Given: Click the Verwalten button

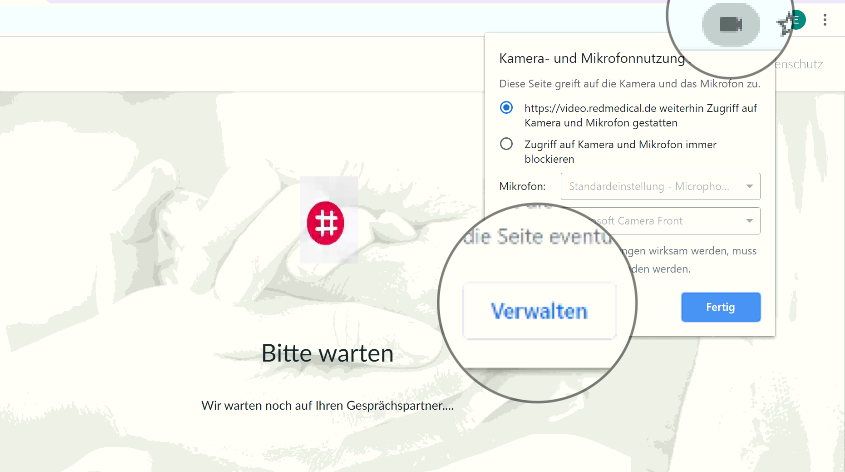Looking at the screenshot, I should click(x=539, y=311).
